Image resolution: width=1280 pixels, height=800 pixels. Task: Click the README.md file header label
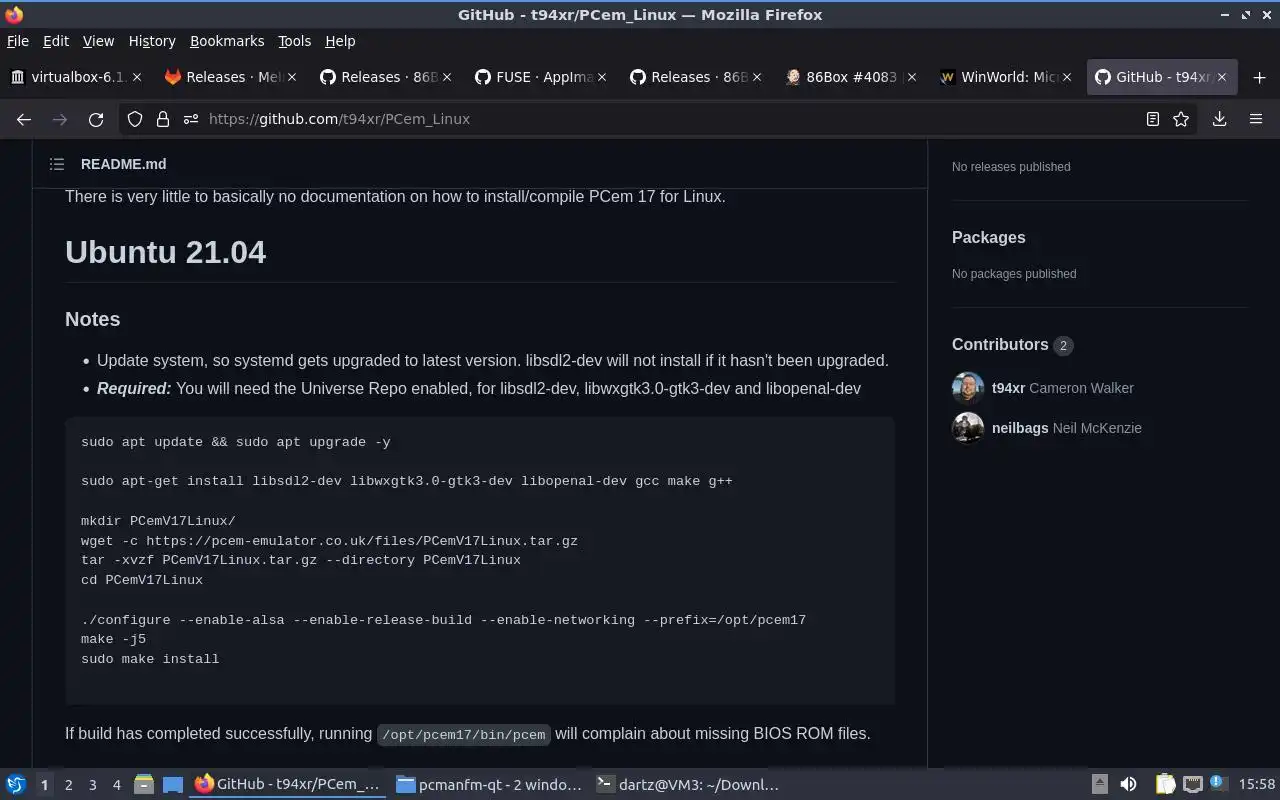(x=123, y=164)
